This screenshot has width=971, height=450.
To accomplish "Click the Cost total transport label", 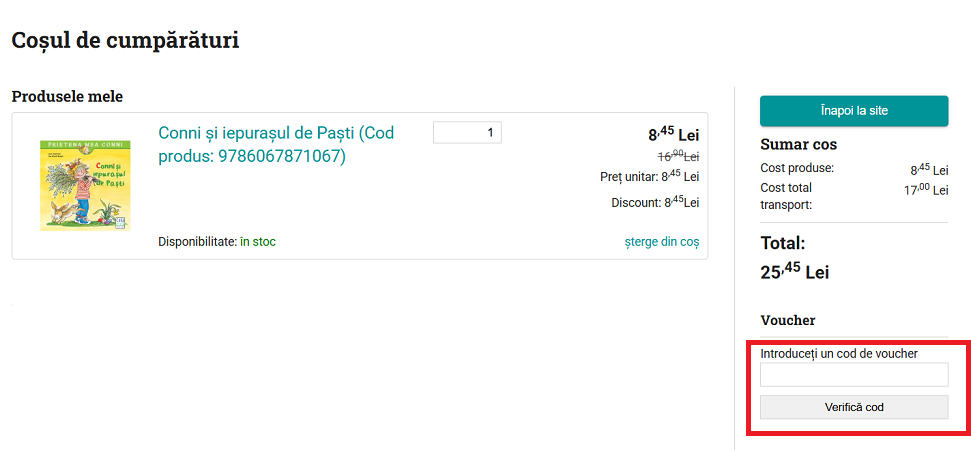I will [x=786, y=196].
